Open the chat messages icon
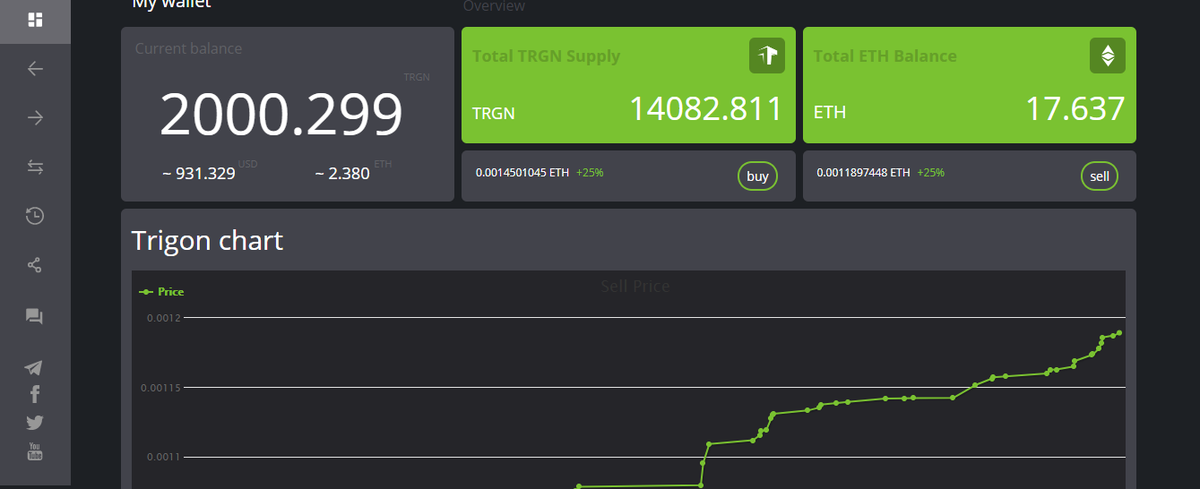The width and height of the screenshot is (1200, 489). point(35,317)
